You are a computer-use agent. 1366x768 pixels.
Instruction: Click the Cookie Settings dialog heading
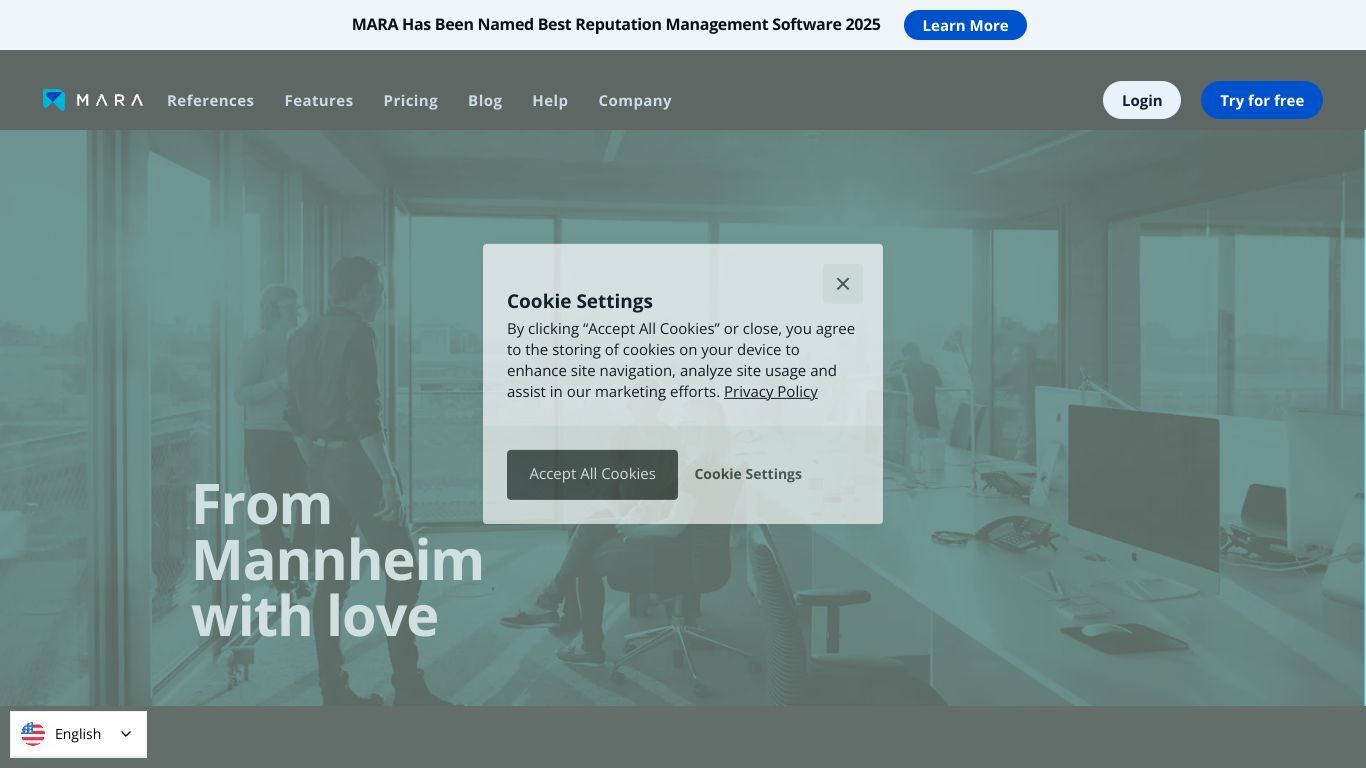click(580, 301)
